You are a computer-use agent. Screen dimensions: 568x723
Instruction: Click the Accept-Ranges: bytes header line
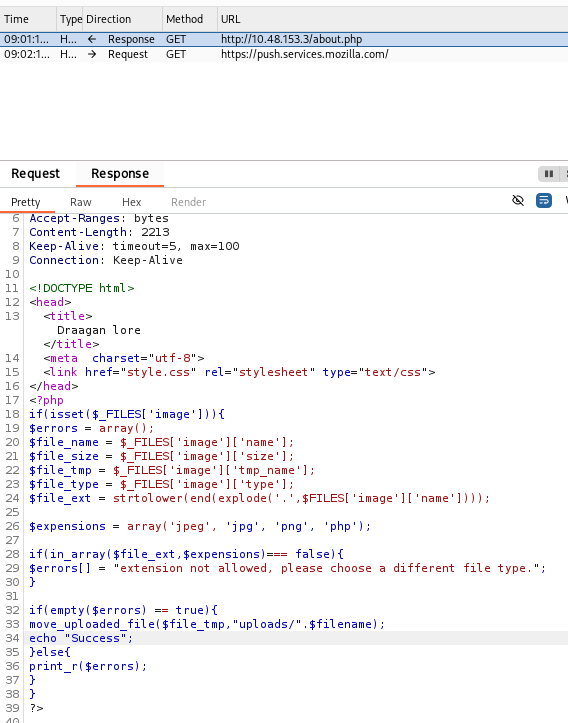pyautogui.click(x=99, y=218)
